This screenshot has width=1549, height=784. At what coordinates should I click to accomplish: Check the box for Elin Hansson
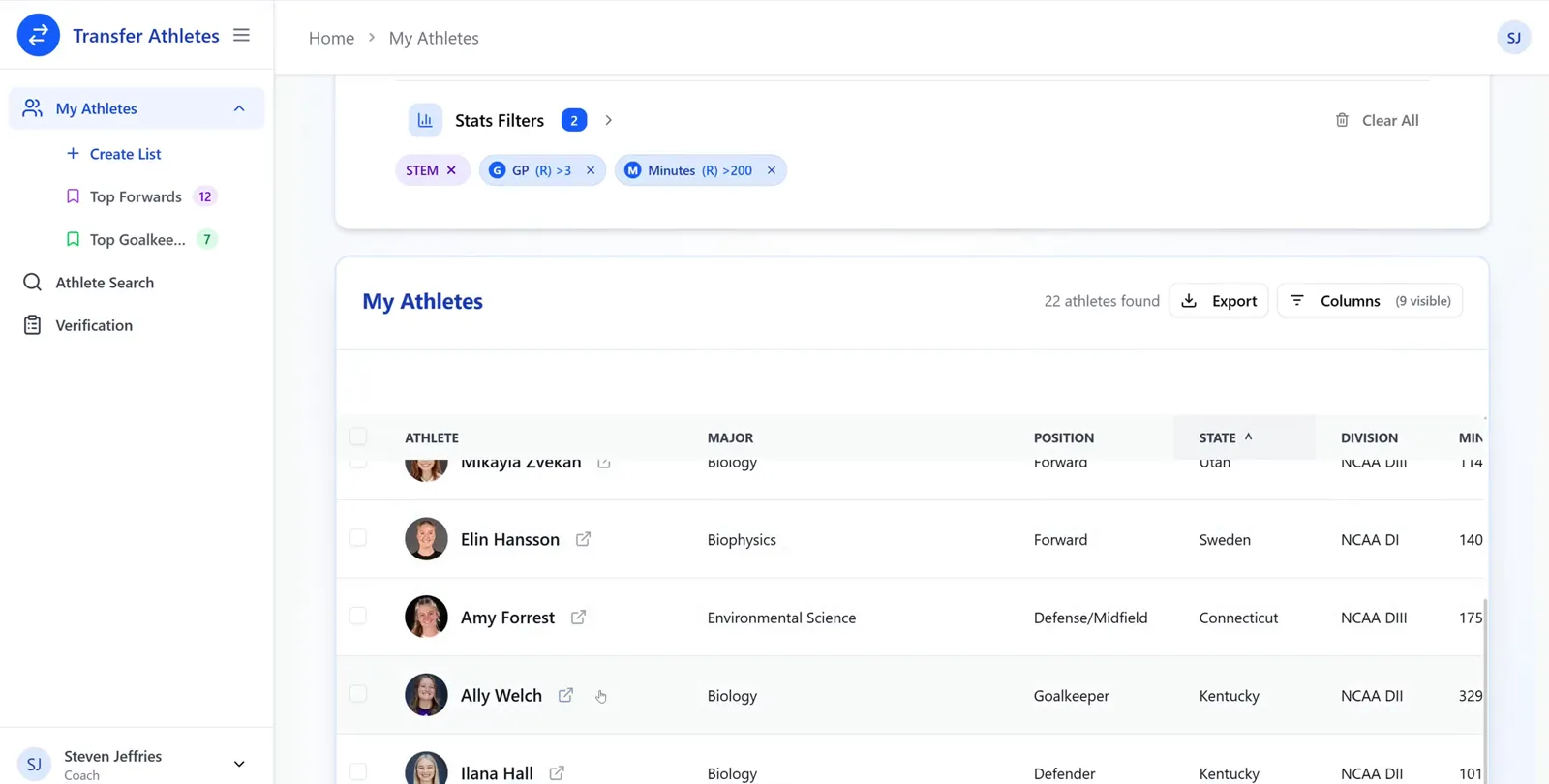coord(358,538)
